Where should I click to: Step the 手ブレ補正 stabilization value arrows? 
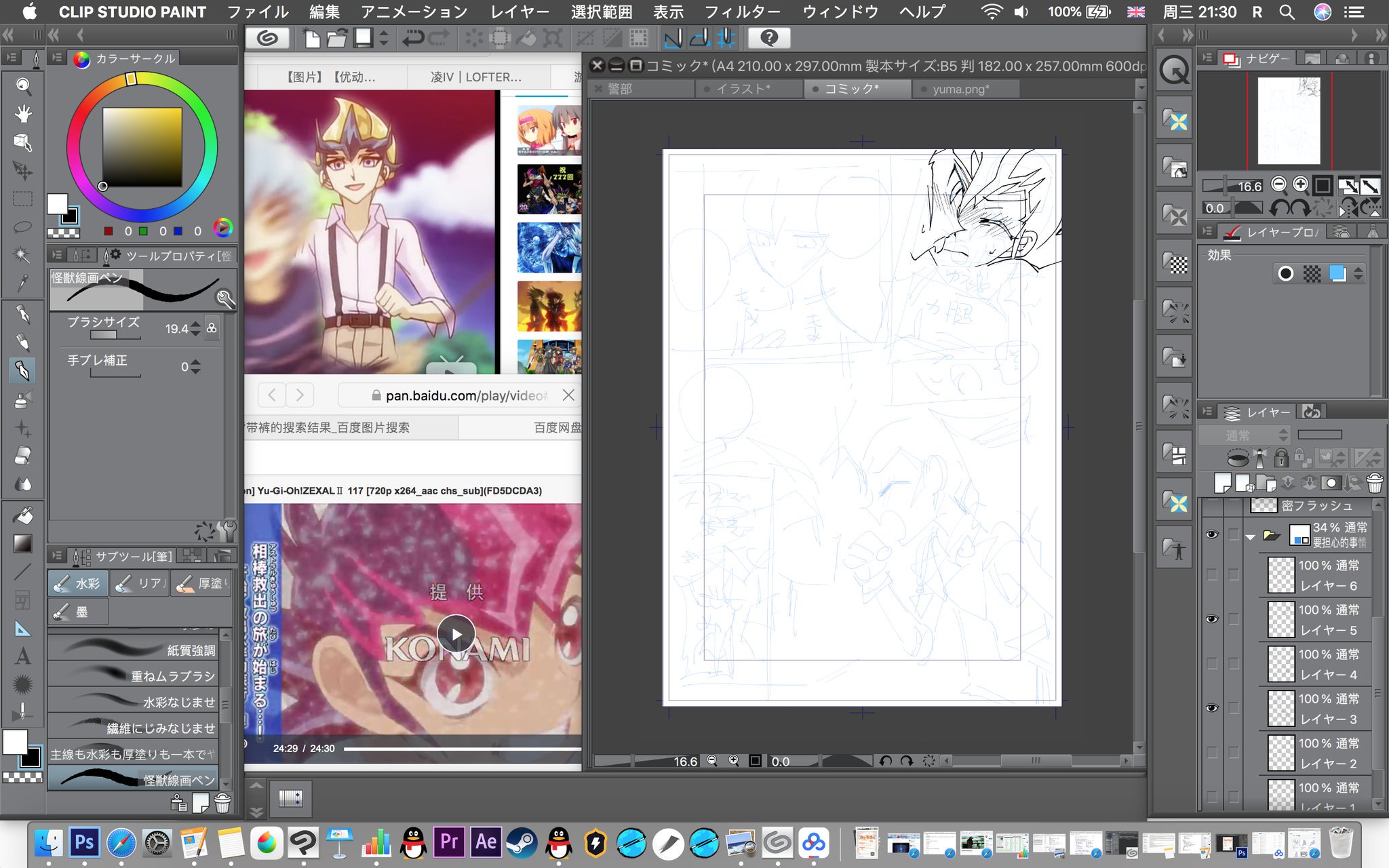tap(195, 367)
